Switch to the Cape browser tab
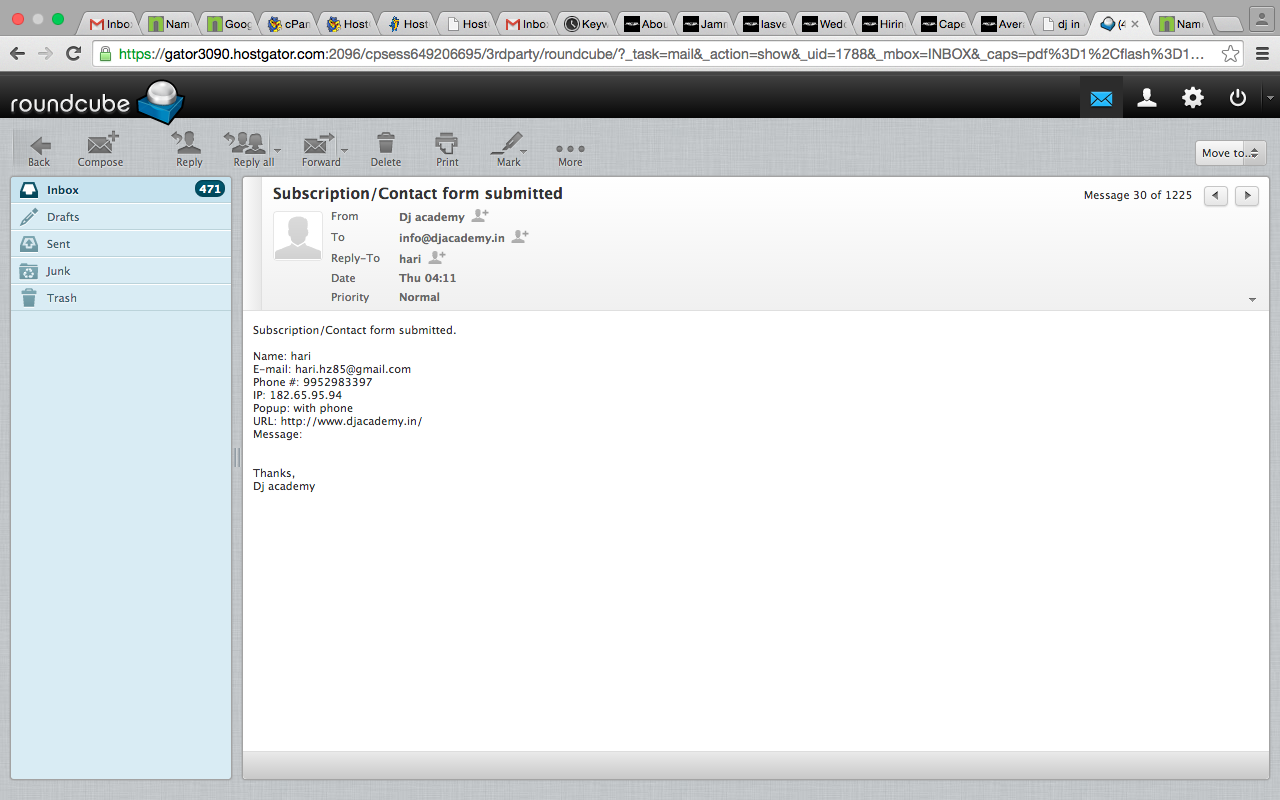Image resolution: width=1280 pixels, height=800 pixels. coord(942,24)
